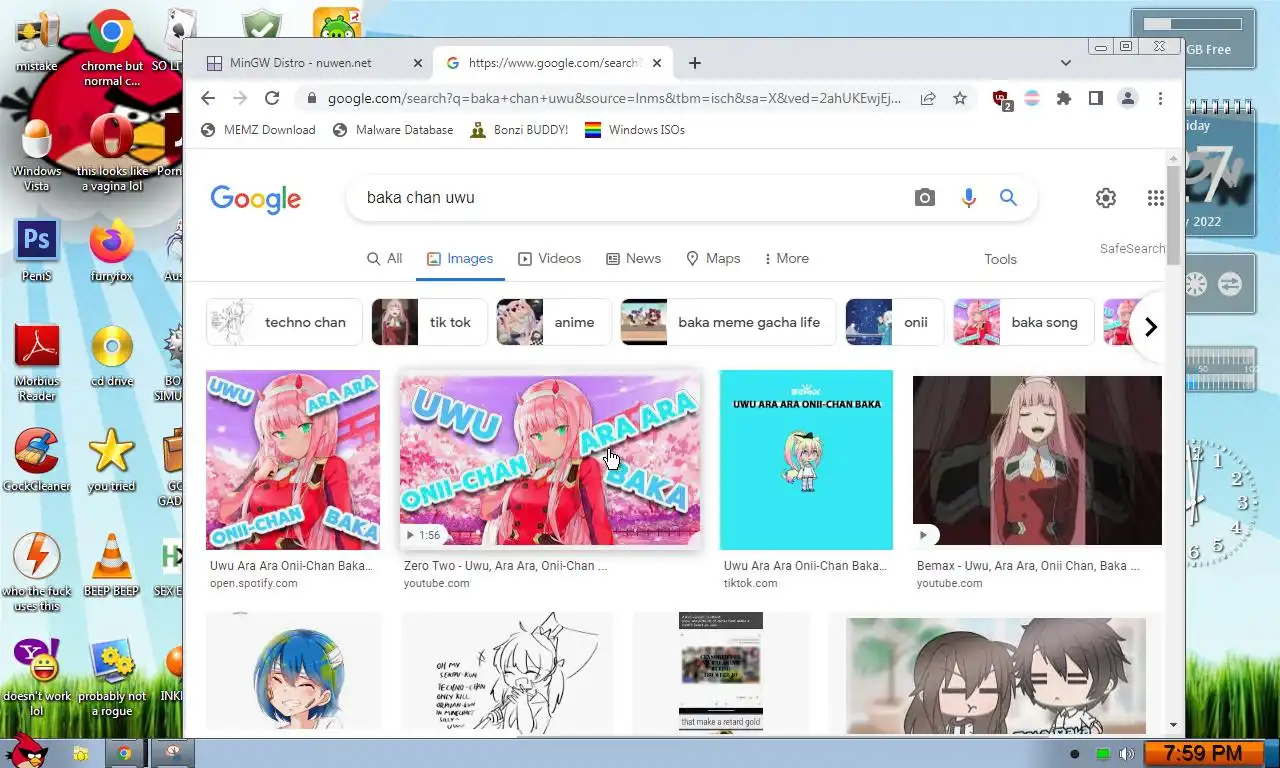Bookmark this page with the star icon
This screenshot has height=768, width=1280.
[x=960, y=98]
